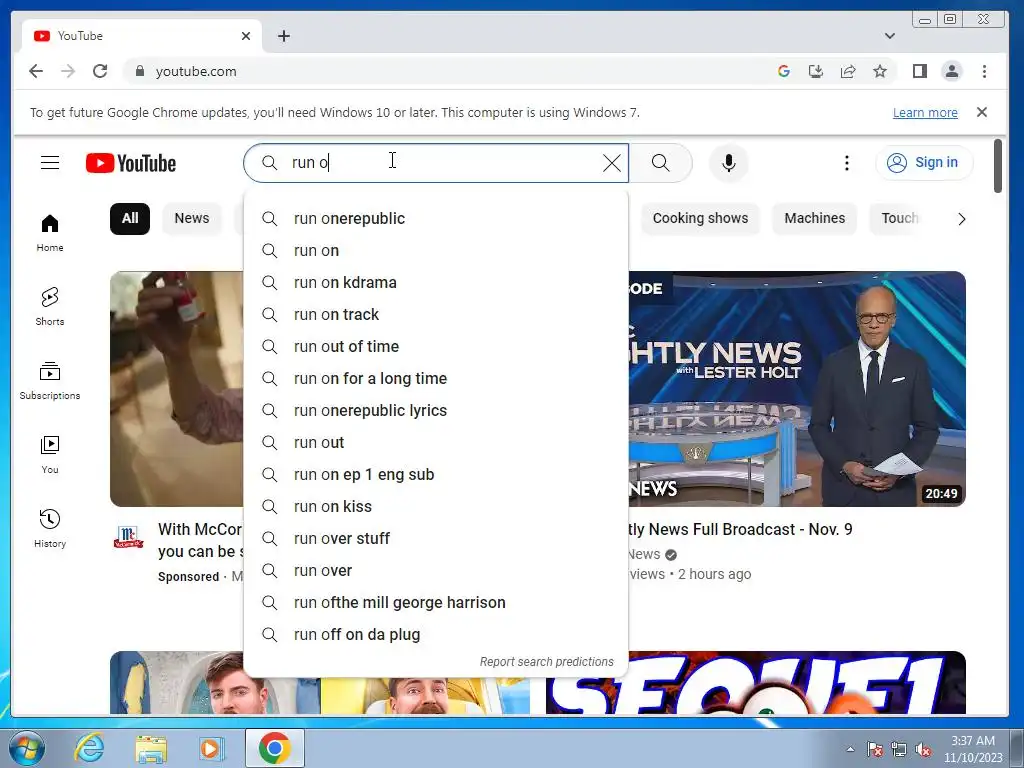
Task: Open Subscriptions in the sidebar
Action: (50, 381)
